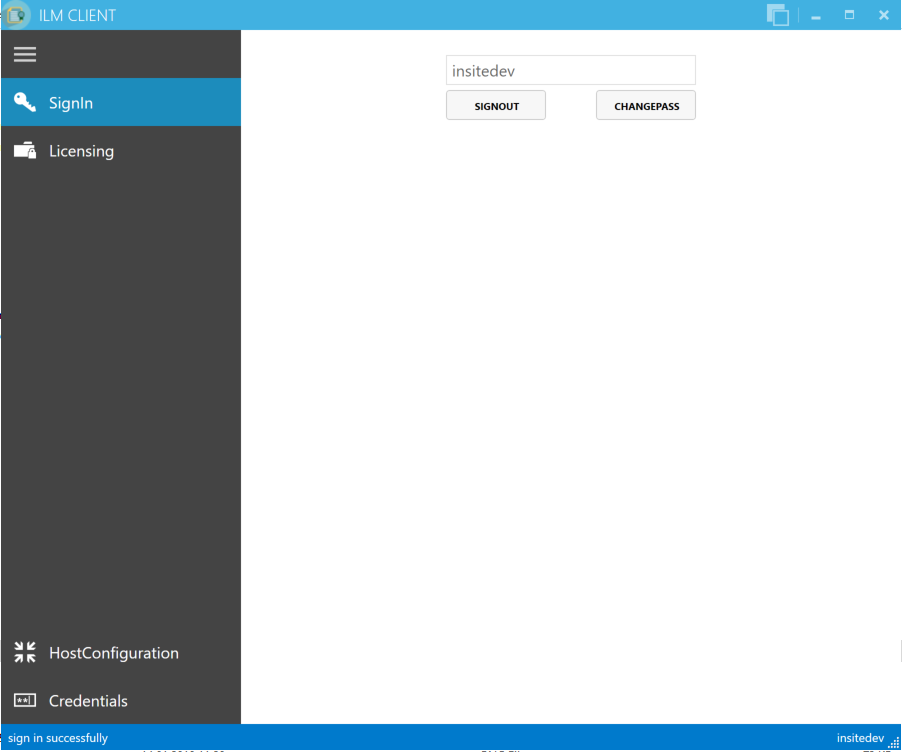Click the HostConfiguration inward-arrows icon

25,653
